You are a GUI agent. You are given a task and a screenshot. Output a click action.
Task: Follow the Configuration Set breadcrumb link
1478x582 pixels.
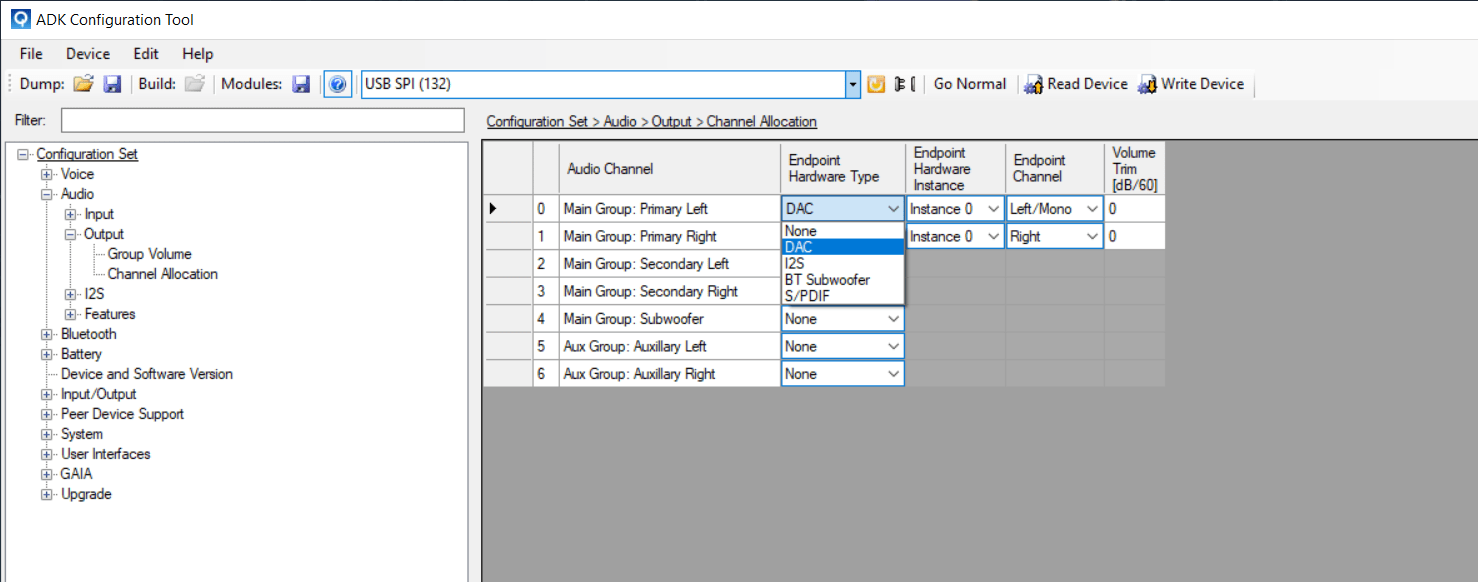coord(537,121)
